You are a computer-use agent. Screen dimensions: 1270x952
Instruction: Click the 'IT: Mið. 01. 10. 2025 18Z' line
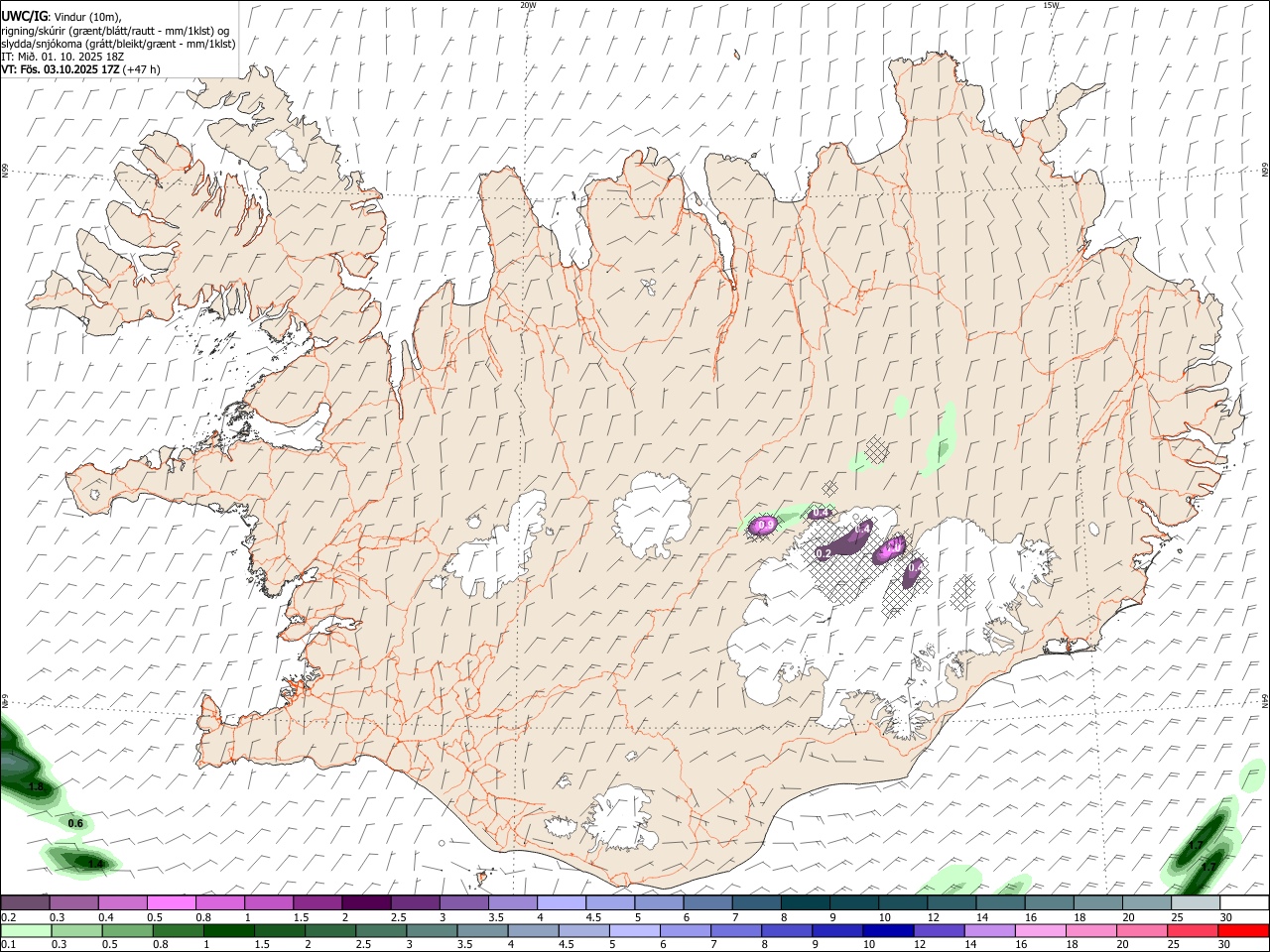click(x=63, y=57)
